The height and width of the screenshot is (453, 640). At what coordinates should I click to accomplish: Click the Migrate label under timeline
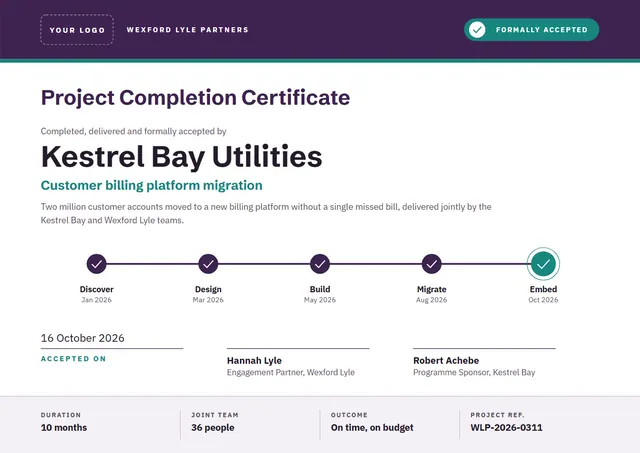pyautogui.click(x=431, y=289)
